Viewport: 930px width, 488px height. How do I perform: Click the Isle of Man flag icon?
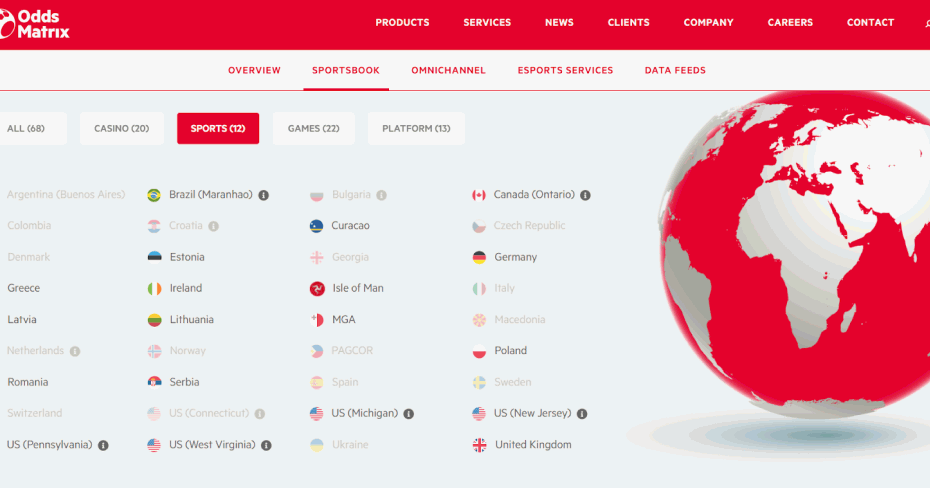tap(317, 289)
